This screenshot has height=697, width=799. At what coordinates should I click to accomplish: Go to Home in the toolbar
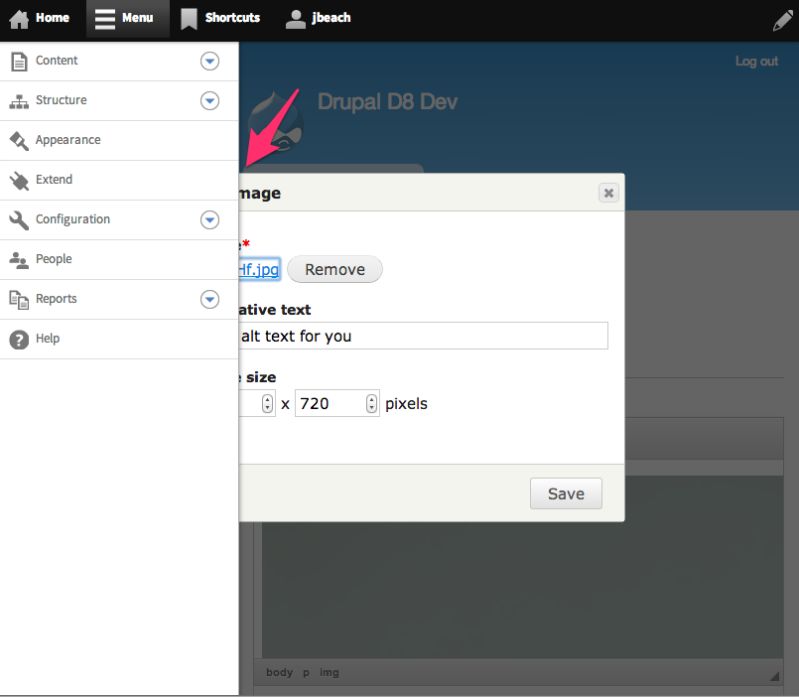39,18
